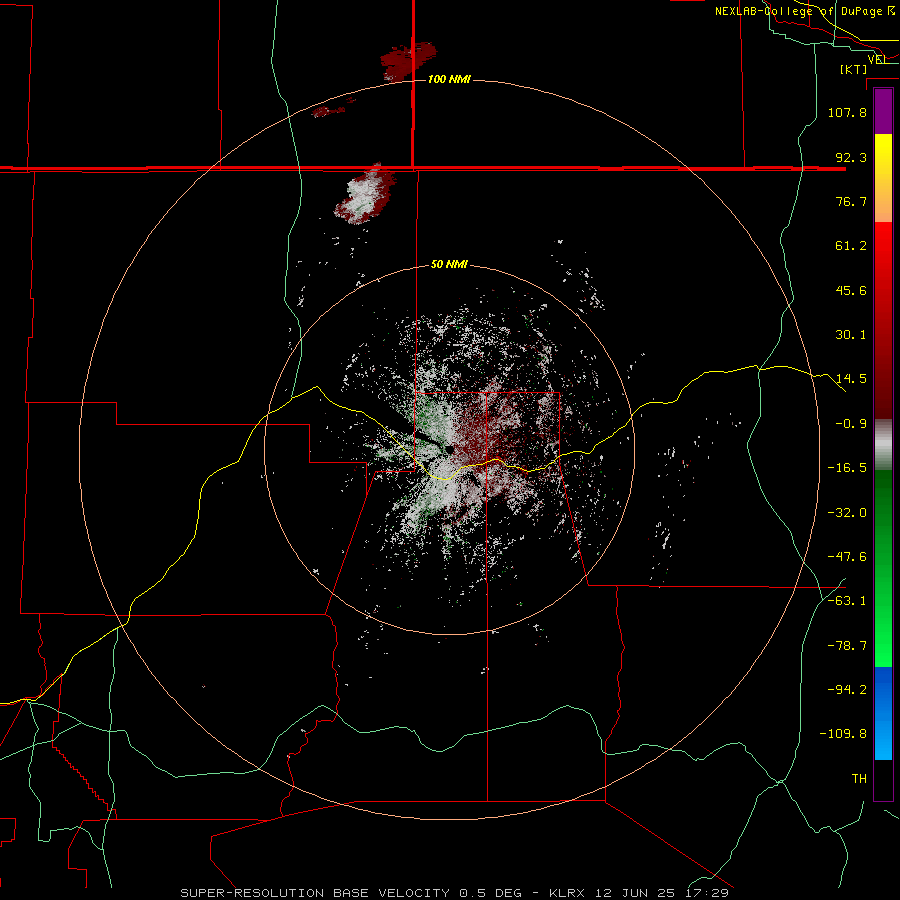This screenshot has height=900, width=900.
Task: Click the KLRX station identifier in caption
Action: (x=569, y=893)
